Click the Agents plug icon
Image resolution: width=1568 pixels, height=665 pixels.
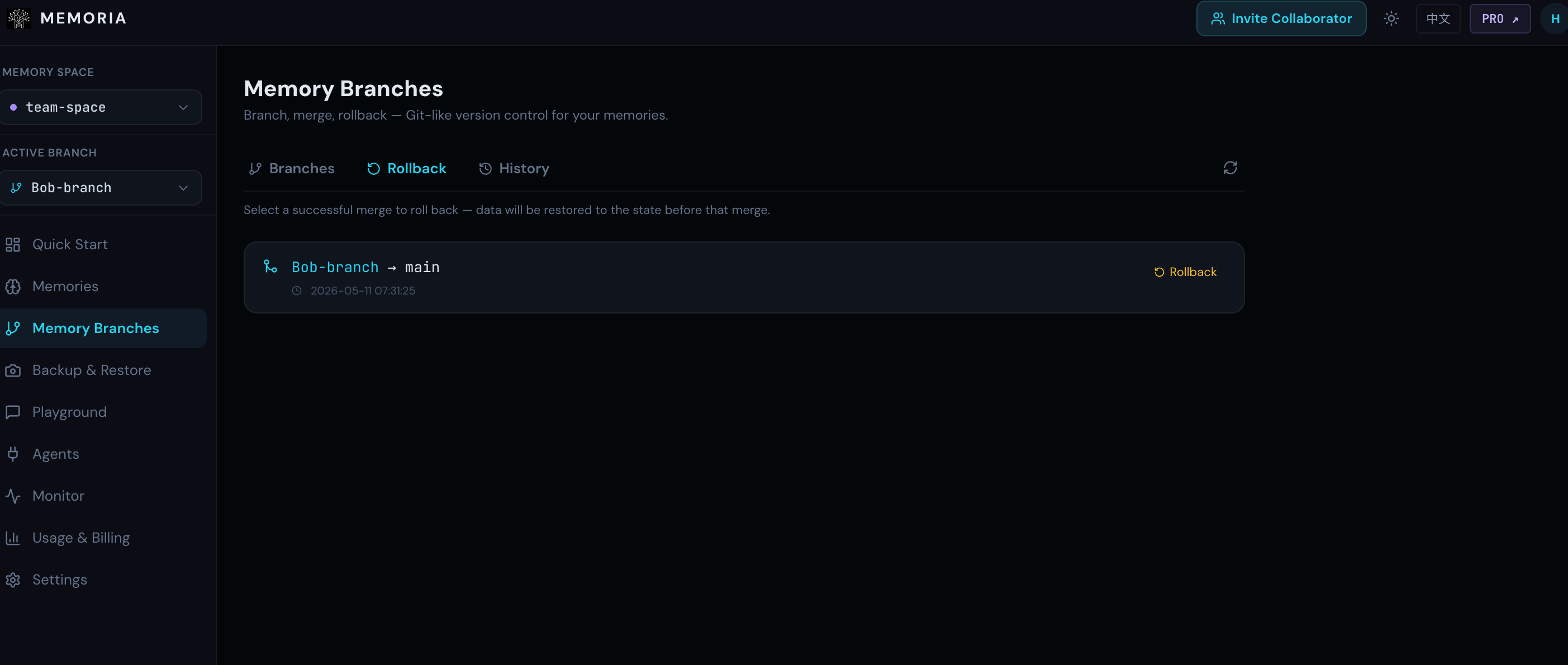pyautogui.click(x=13, y=454)
